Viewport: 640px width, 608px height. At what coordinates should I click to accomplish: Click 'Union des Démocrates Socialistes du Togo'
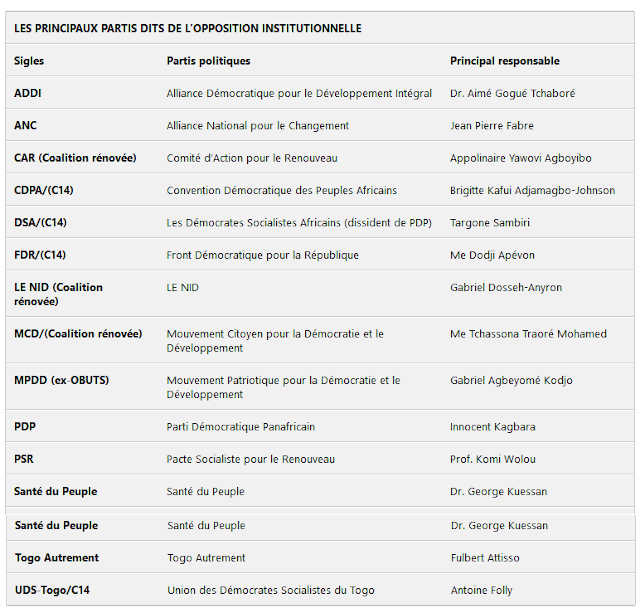270,590
